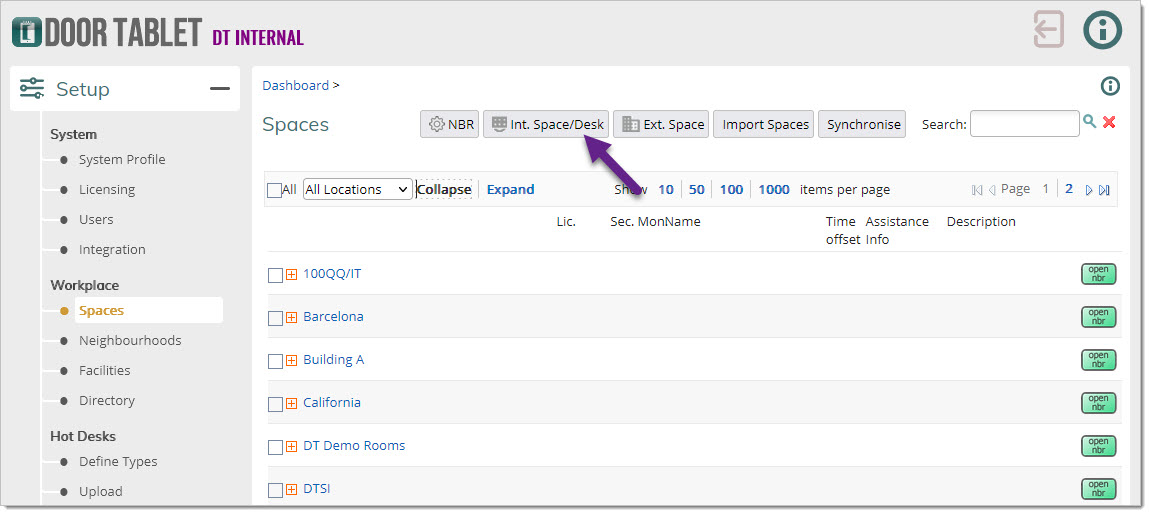Select Licensing under System
Viewport: 1149px width, 514px height.
pos(107,190)
